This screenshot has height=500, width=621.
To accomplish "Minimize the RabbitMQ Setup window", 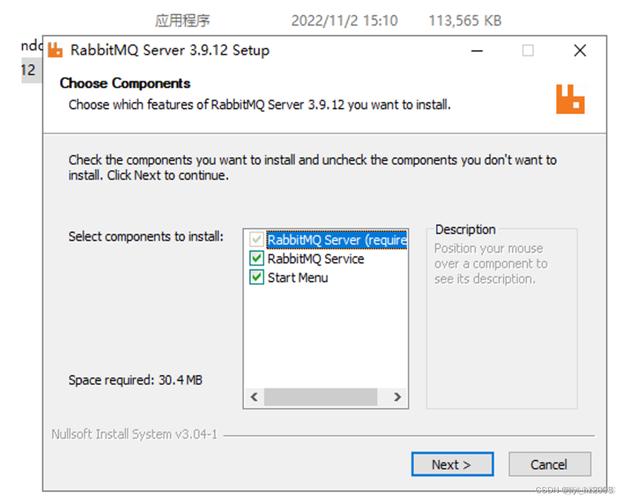I will click(477, 51).
